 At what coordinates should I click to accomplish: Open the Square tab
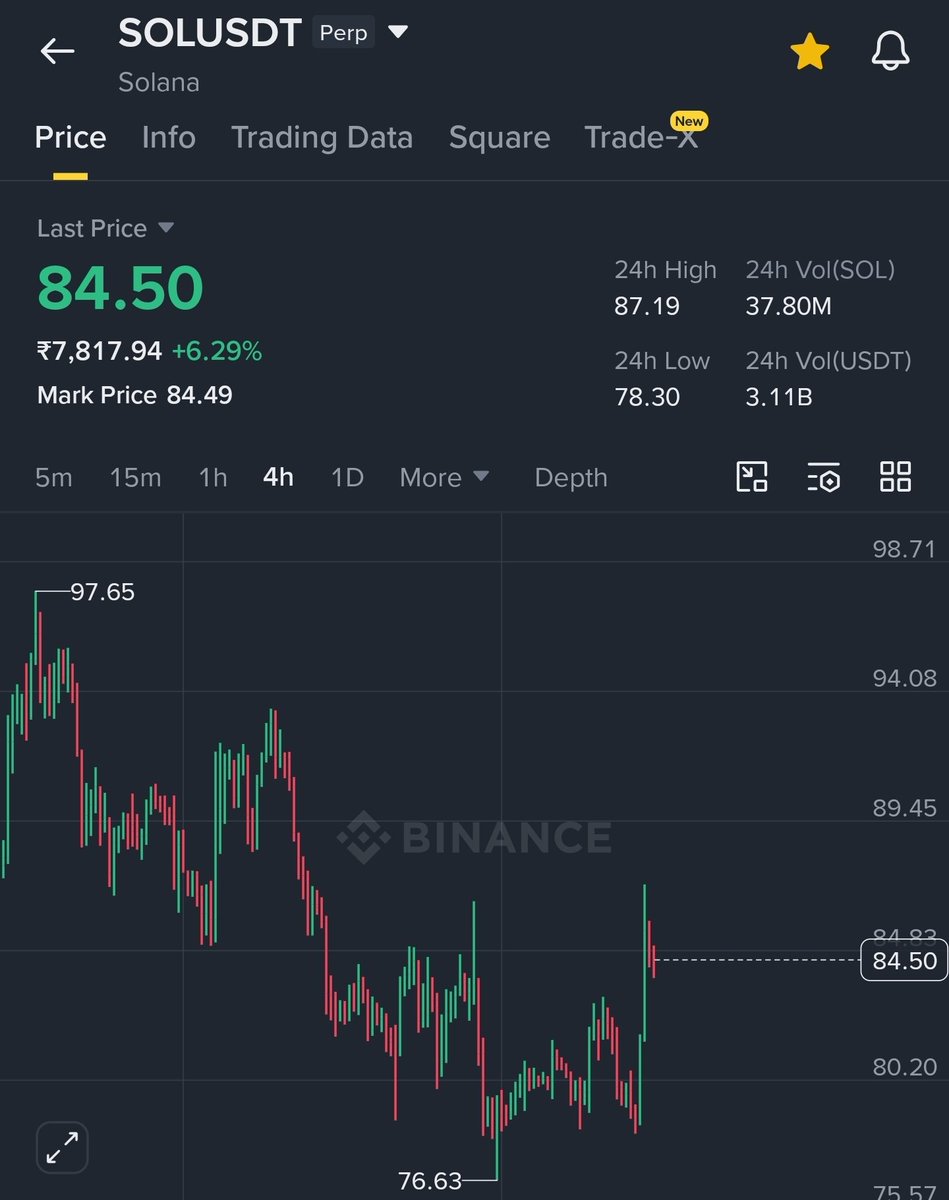point(499,137)
